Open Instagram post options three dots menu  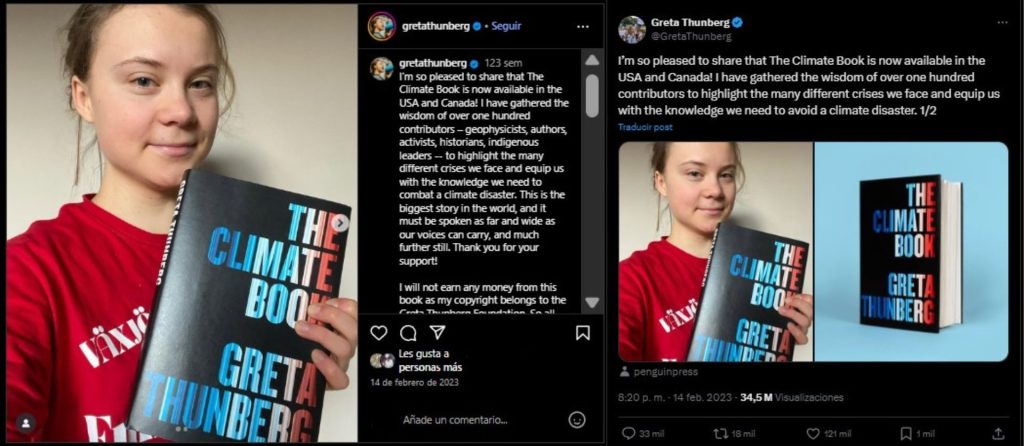583,27
